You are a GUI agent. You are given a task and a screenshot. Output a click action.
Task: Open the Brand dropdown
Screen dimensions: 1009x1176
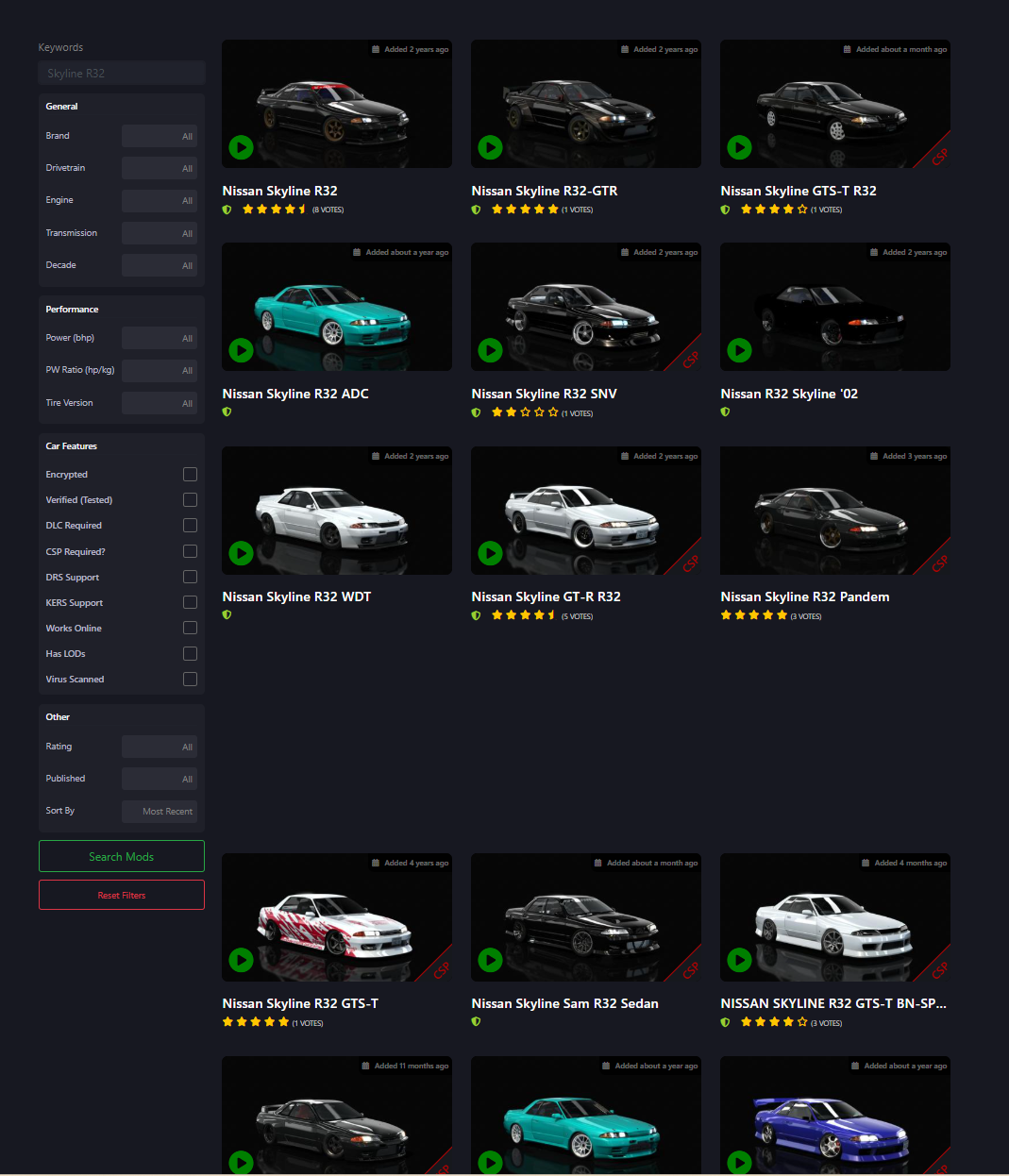pos(160,136)
